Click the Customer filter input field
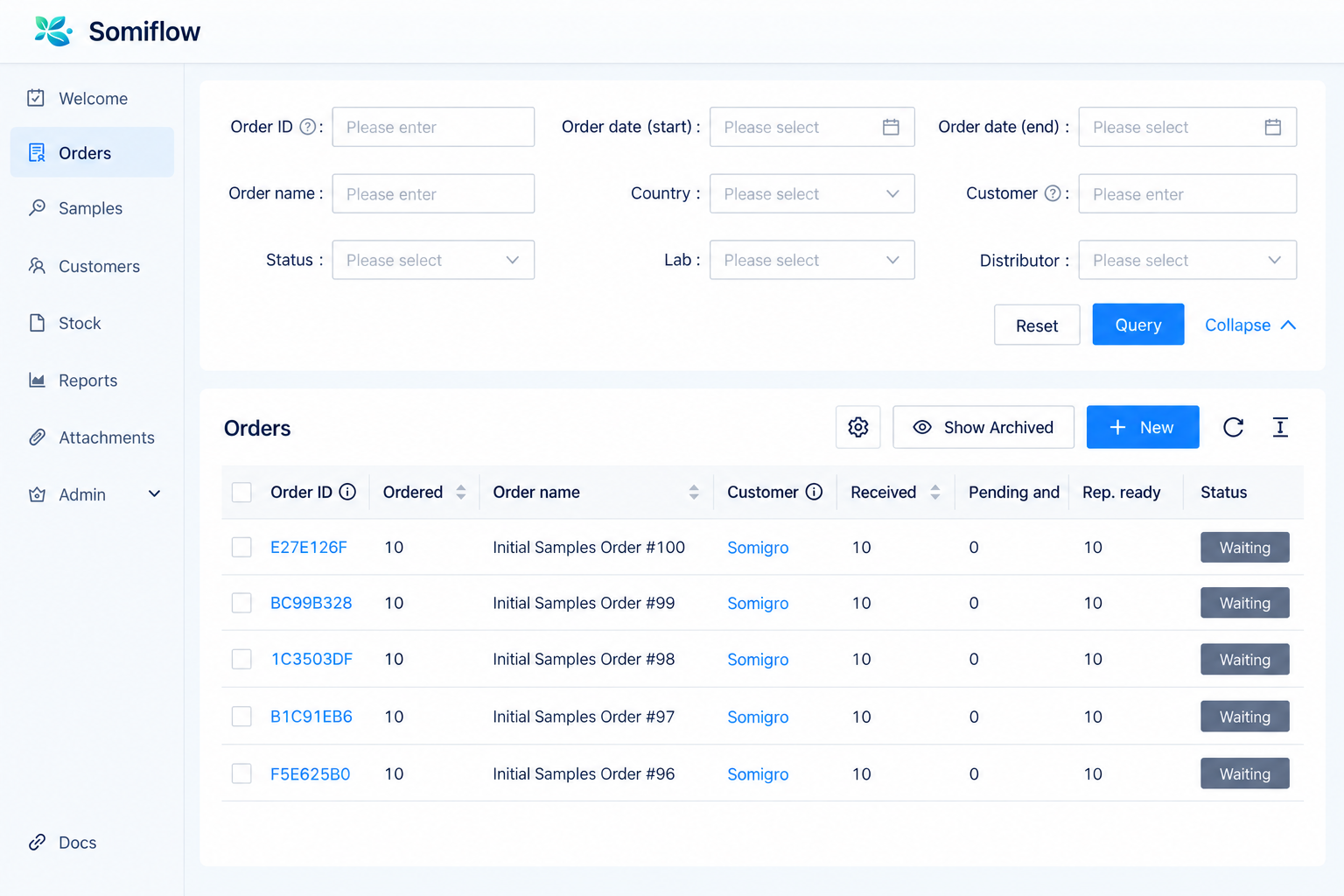Image resolution: width=1344 pixels, height=896 pixels. [1187, 193]
